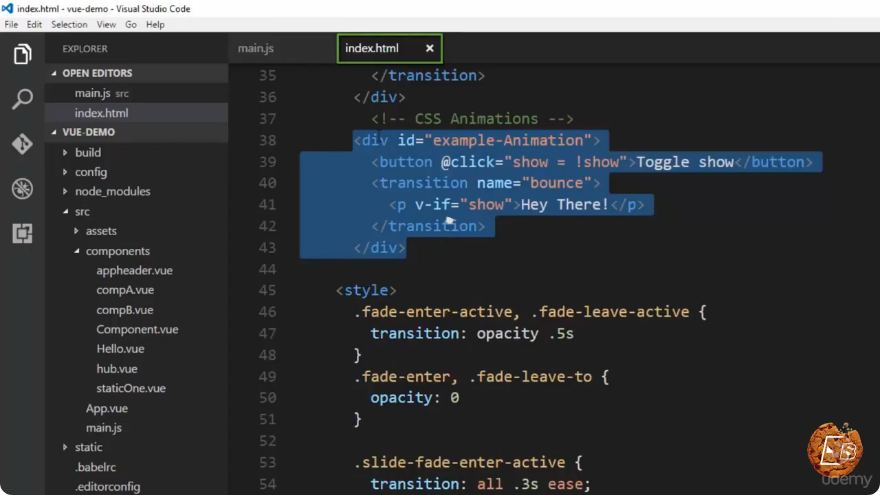The height and width of the screenshot is (495, 880).
Task: Open the .babelrc file
Action: click(95, 467)
